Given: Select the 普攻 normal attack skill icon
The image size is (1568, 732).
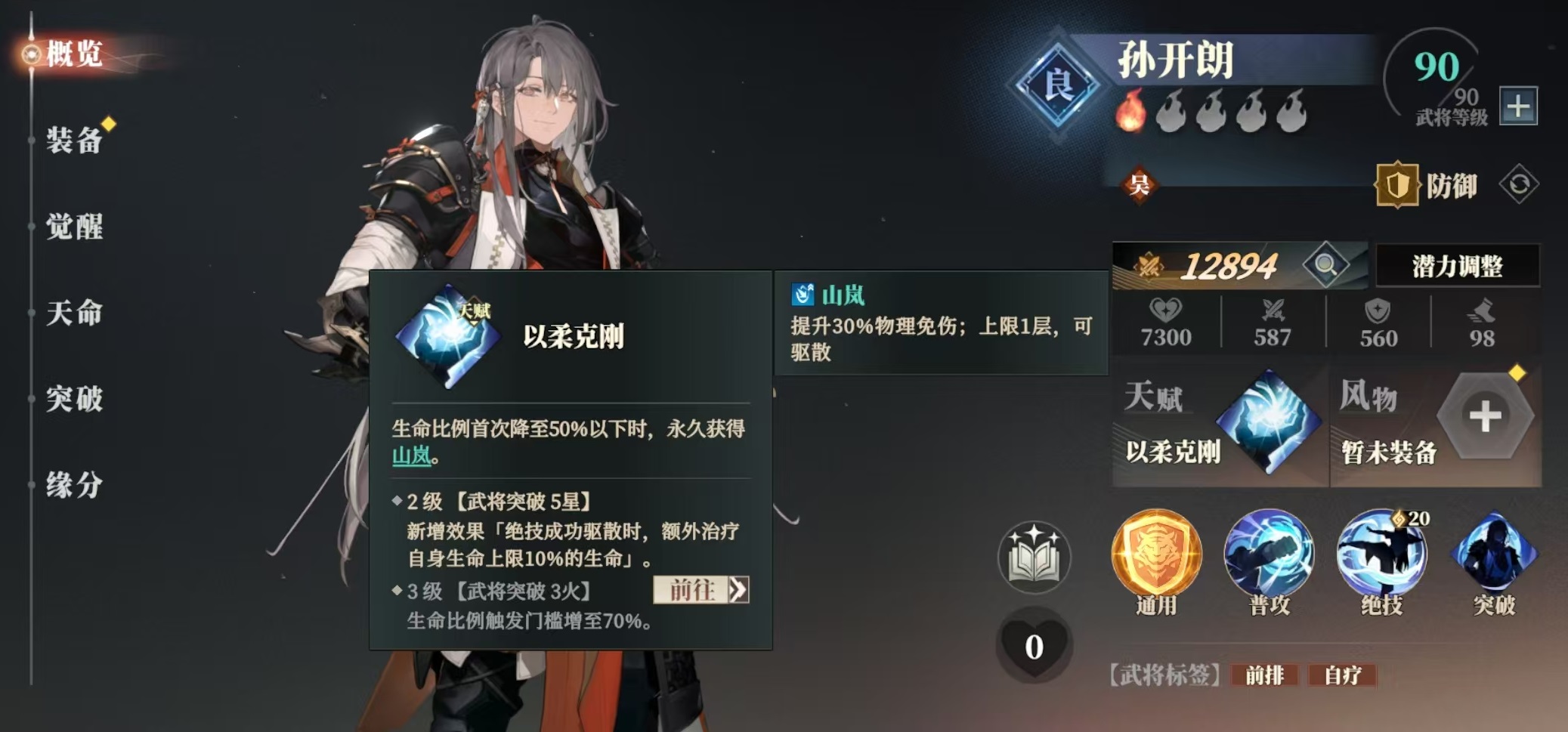Looking at the screenshot, I should point(1269,554).
